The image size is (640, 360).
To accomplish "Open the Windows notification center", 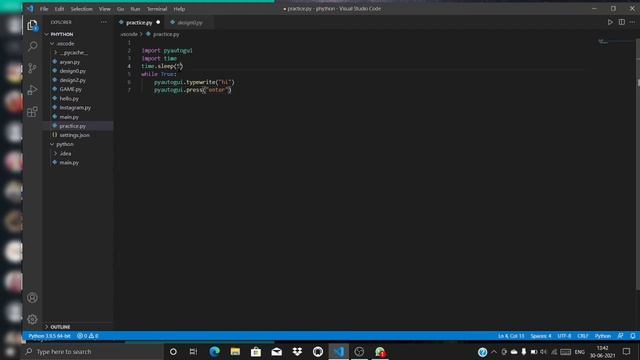I will coord(627,351).
